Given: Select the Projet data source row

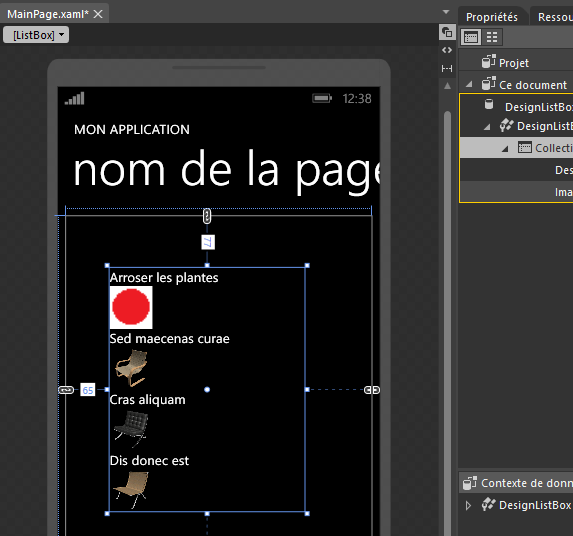Looking at the screenshot, I should (x=516, y=63).
